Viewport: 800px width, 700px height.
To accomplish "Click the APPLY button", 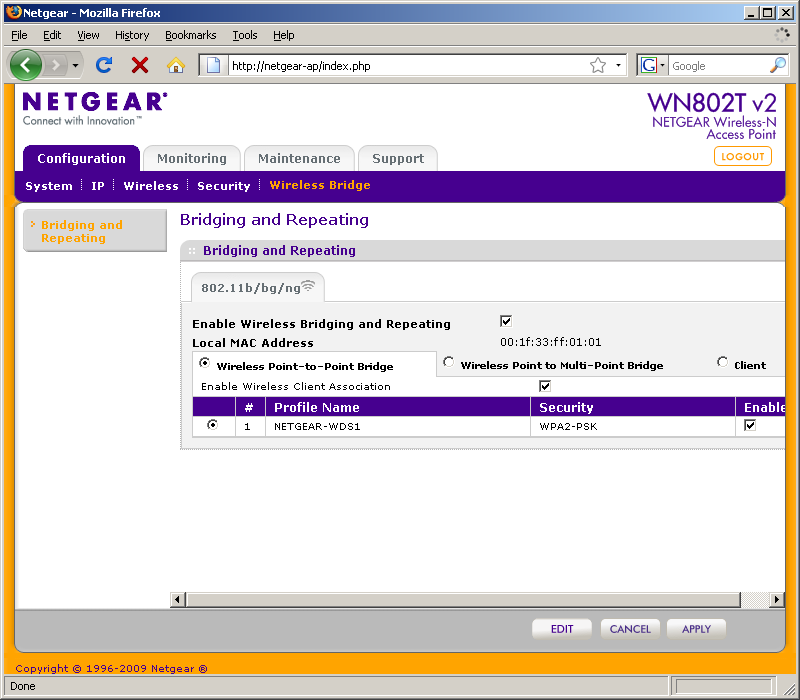I will [x=696, y=629].
